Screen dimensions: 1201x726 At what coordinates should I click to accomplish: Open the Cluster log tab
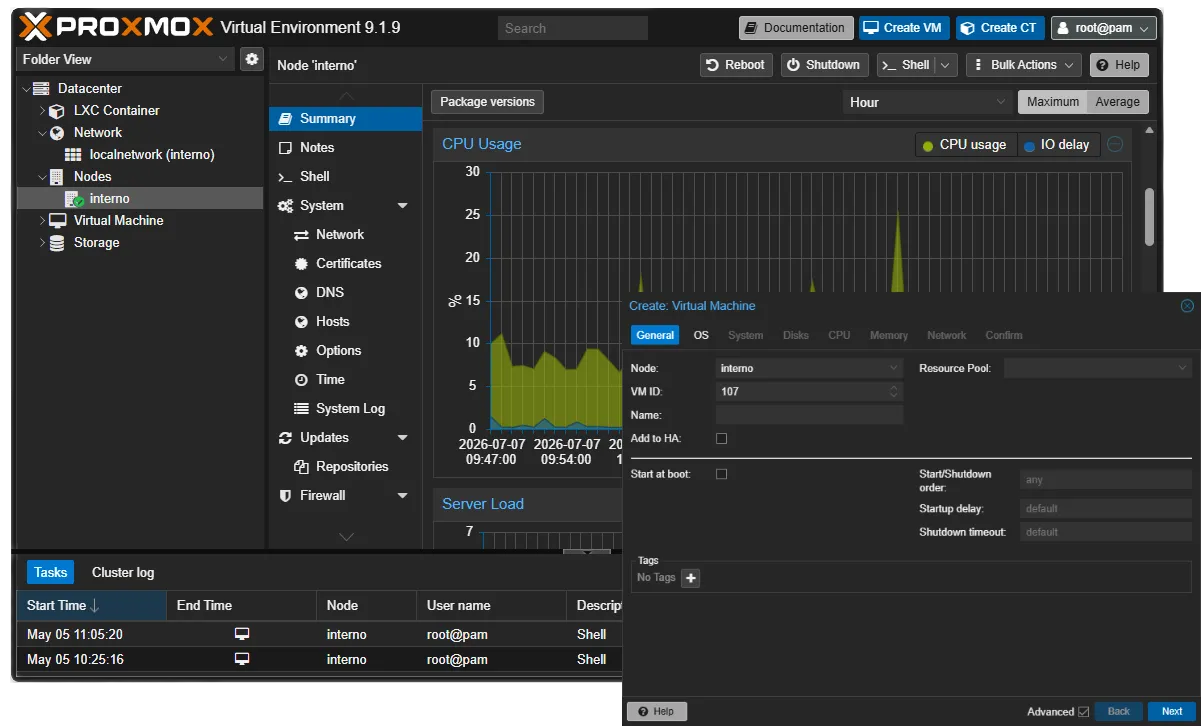123,573
